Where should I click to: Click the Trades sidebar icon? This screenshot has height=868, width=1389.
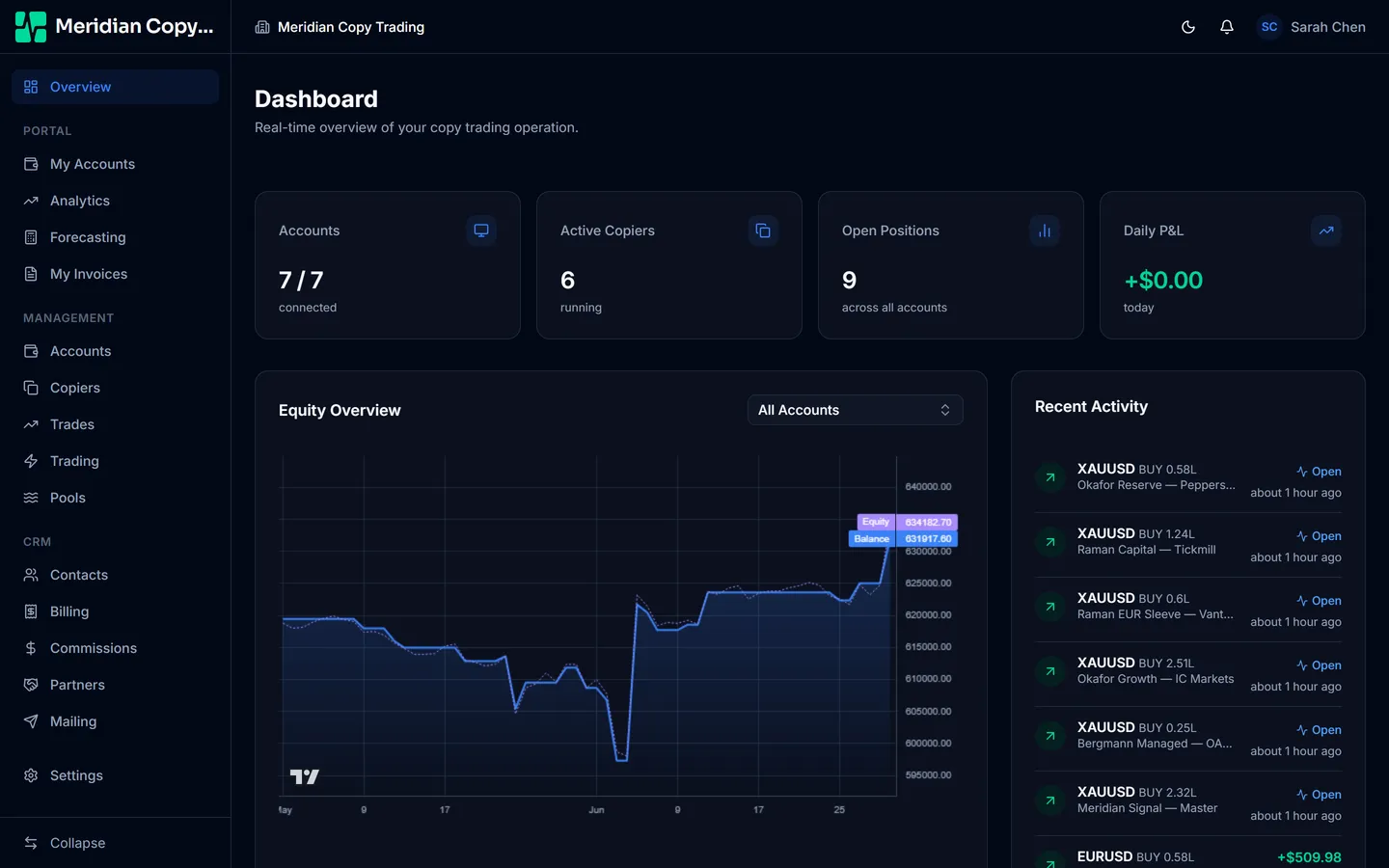click(31, 424)
